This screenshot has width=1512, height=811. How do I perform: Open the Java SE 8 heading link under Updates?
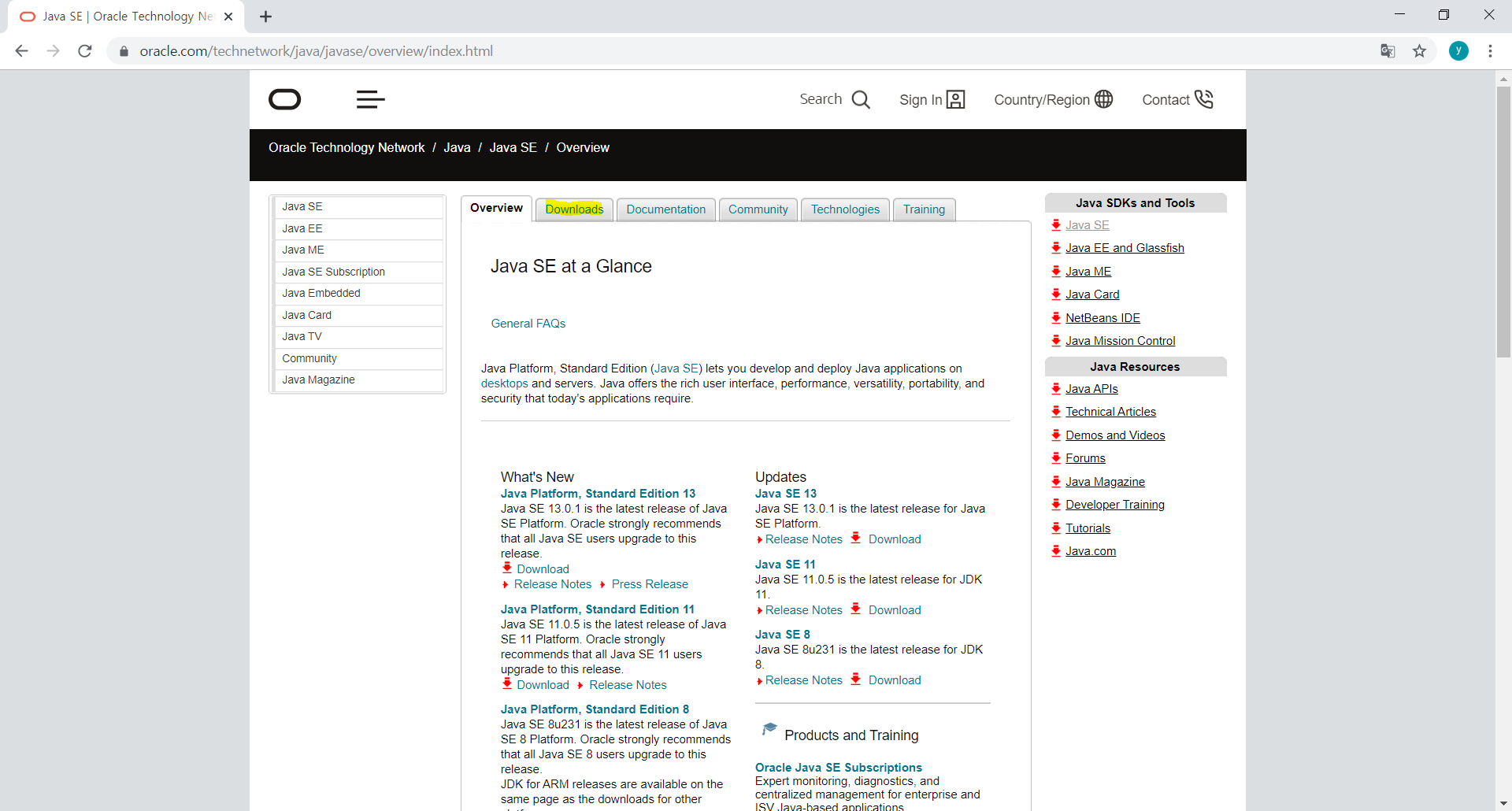click(x=782, y=635)
